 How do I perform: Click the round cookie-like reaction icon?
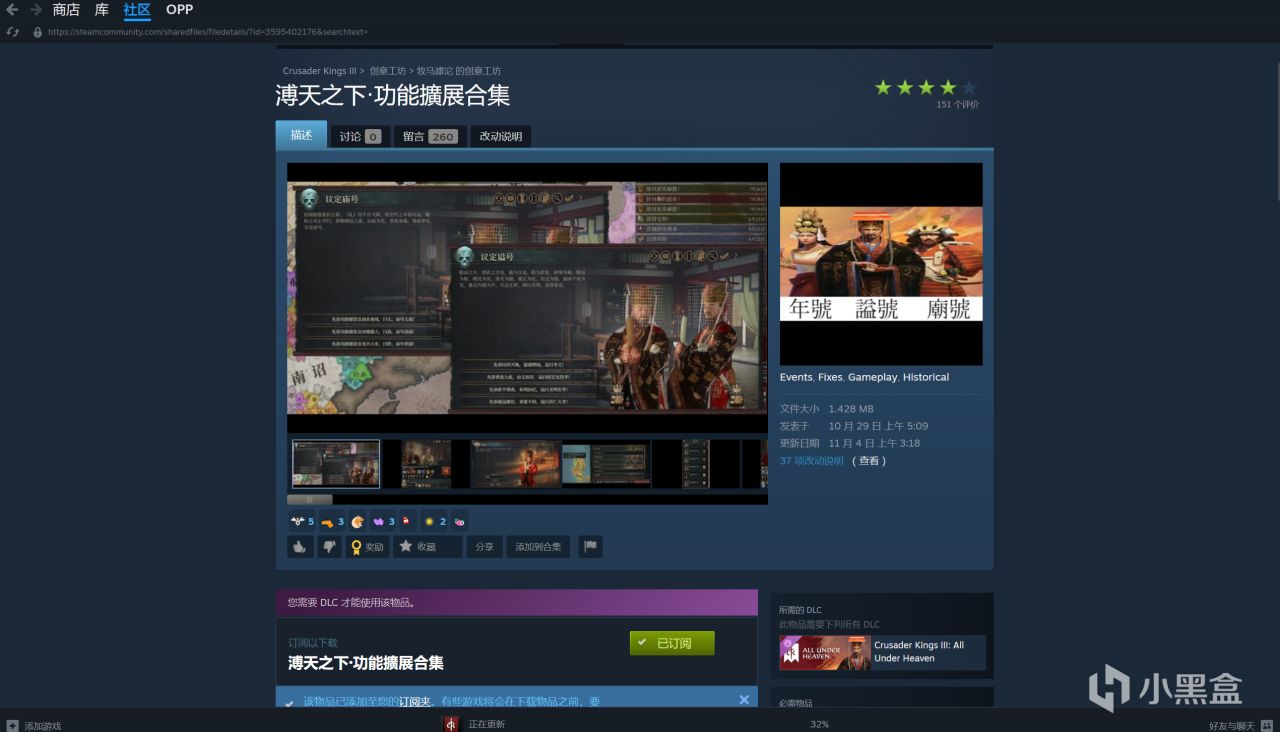(x=357, y=521)
